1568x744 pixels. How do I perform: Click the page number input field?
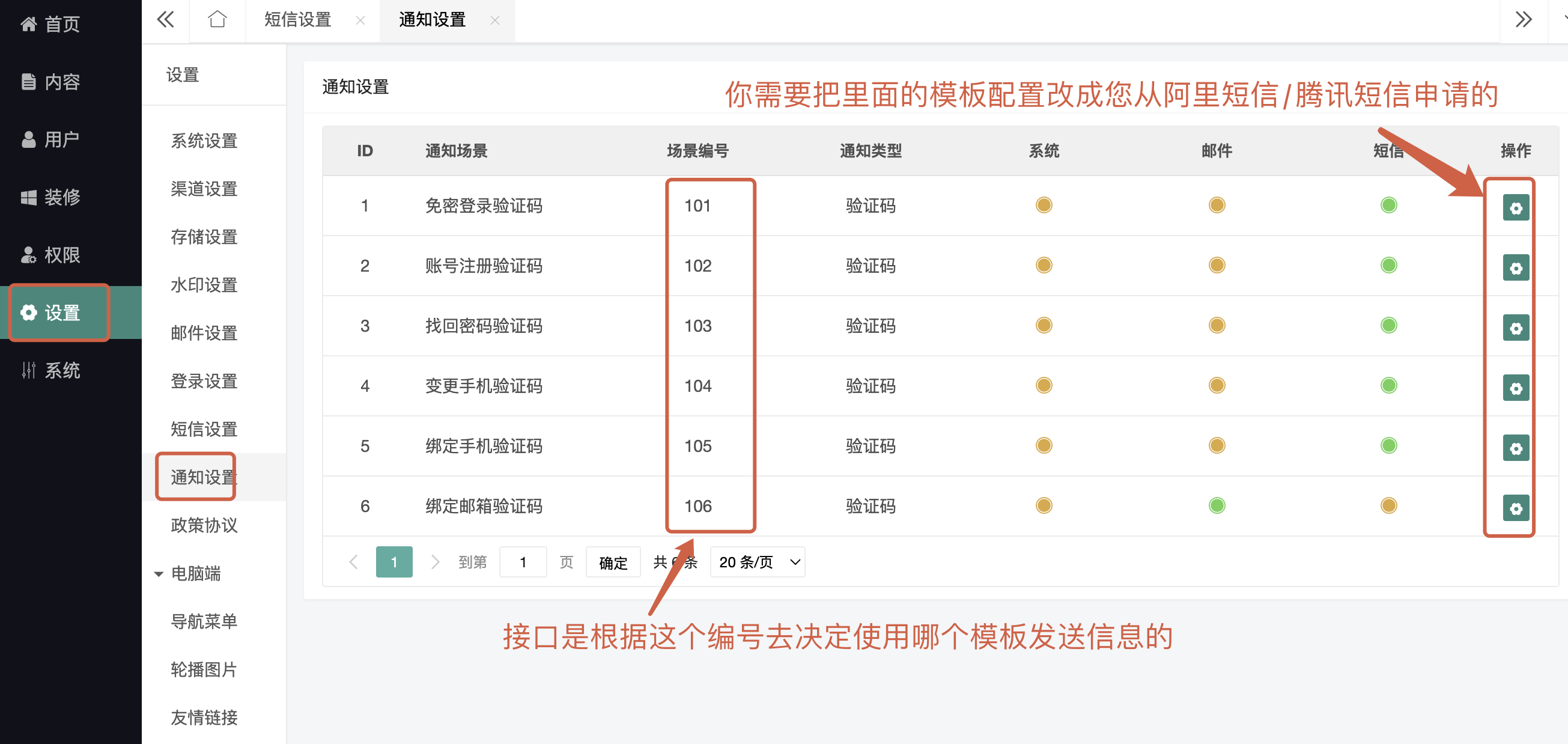[x=523, y=562]
